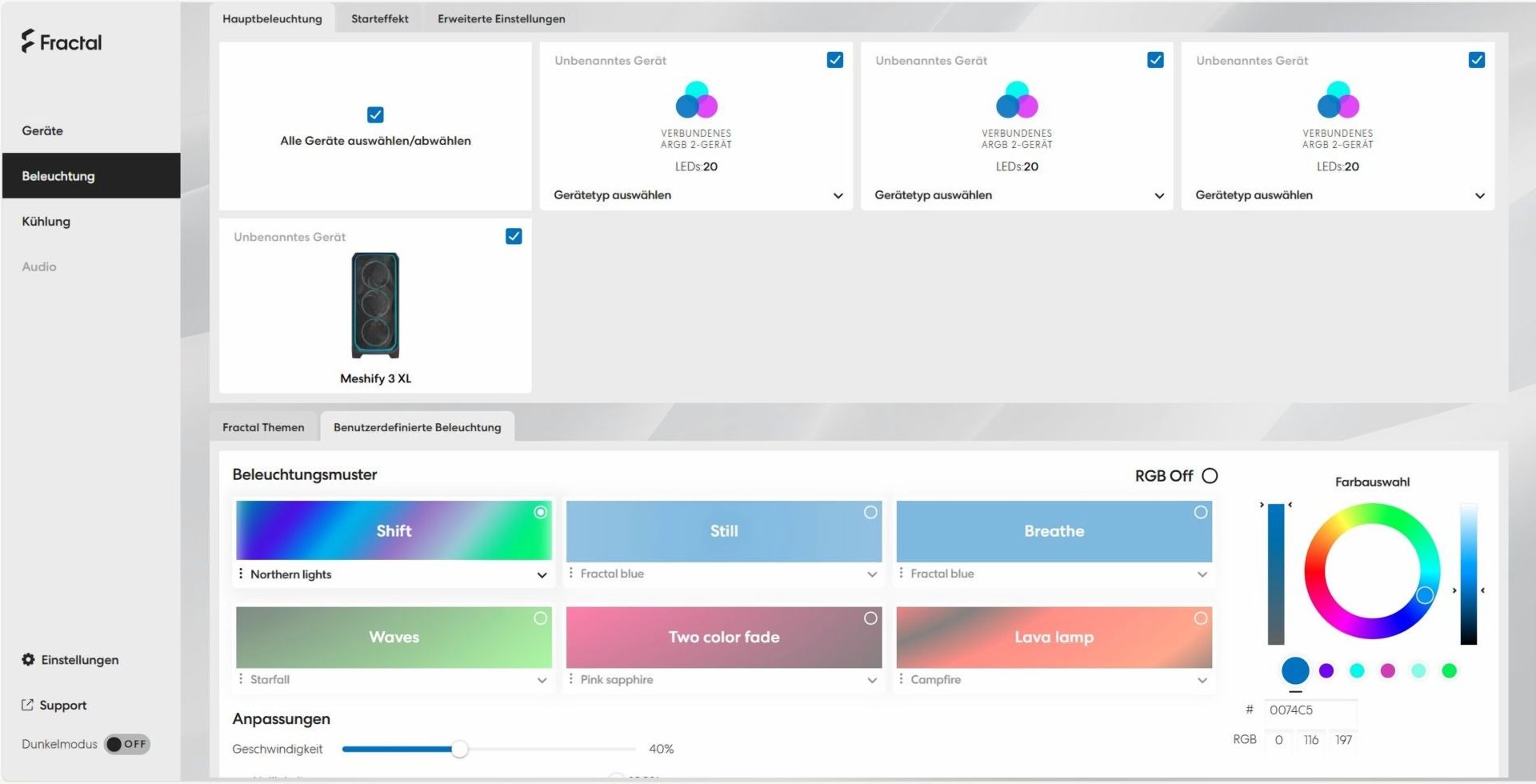Click the brightness gradient bar
This screenshot has height=784, width=1536.
(1468, 574)
